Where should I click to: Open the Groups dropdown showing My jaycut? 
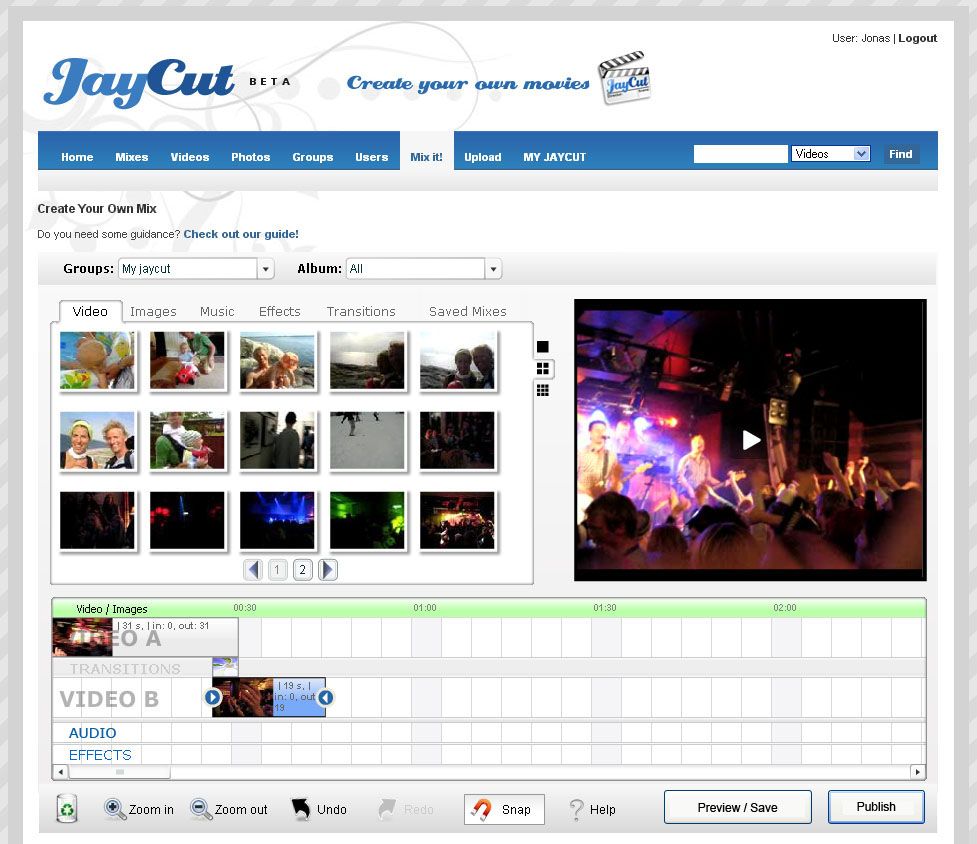pyautogui.click(x=266, y=268)
